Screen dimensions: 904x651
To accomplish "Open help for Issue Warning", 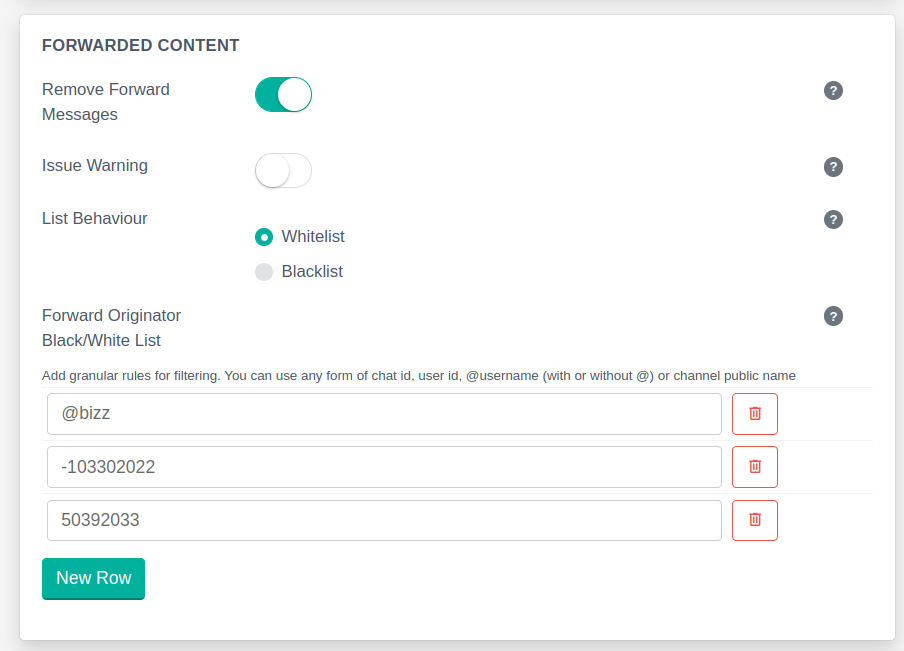I will point(833,167).
